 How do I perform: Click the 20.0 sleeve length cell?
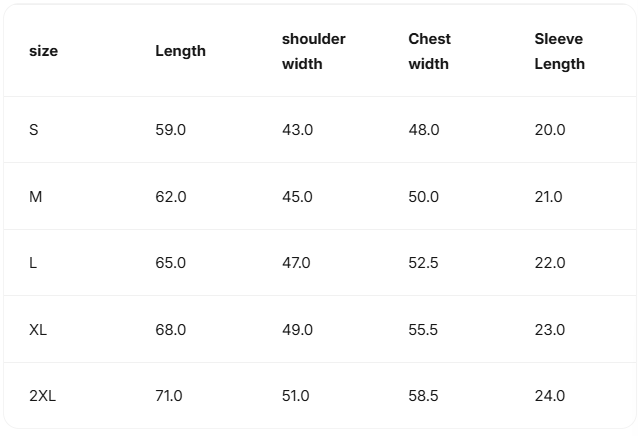coord(550,130)
